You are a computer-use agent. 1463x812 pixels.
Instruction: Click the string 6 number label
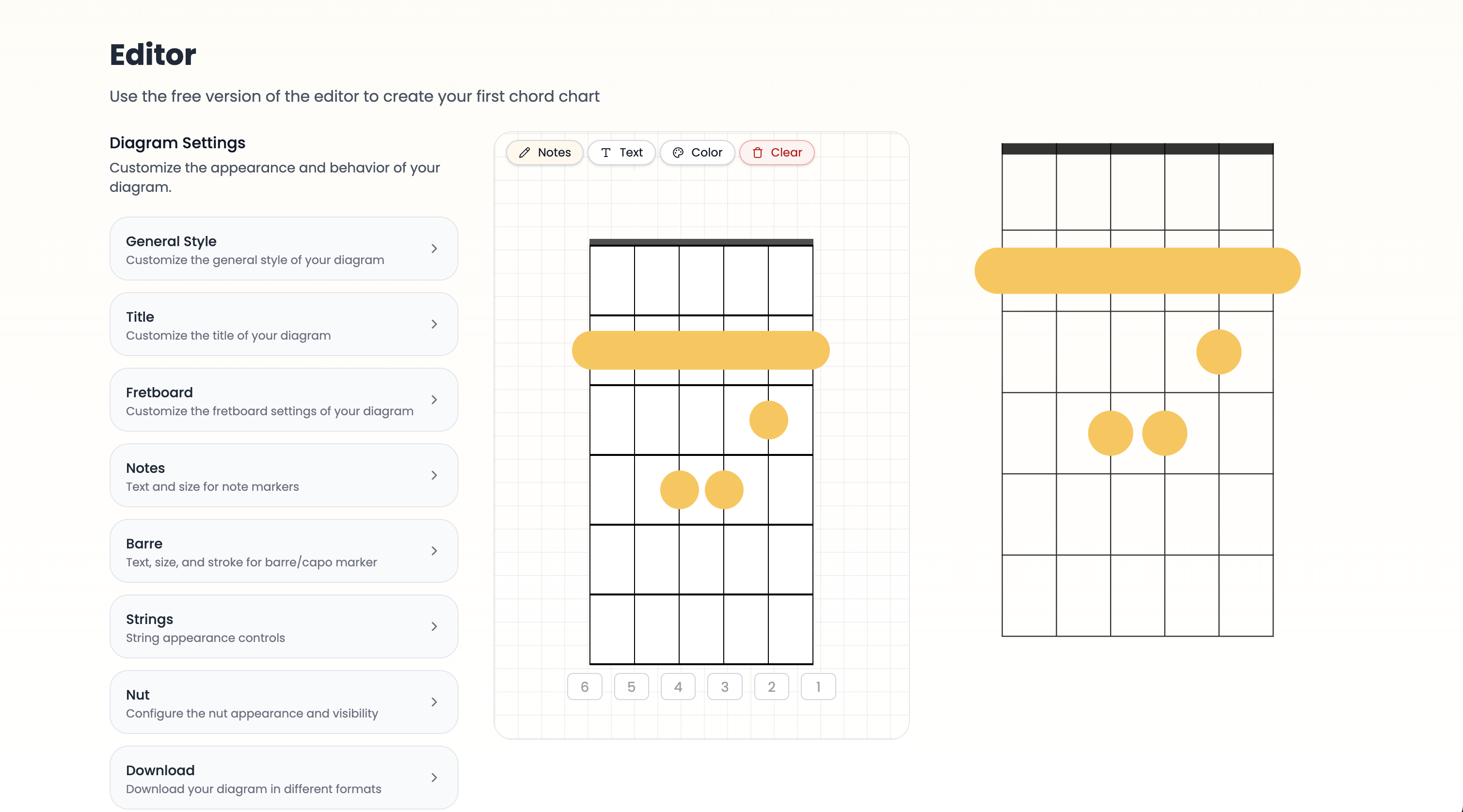tap(585, 686)
